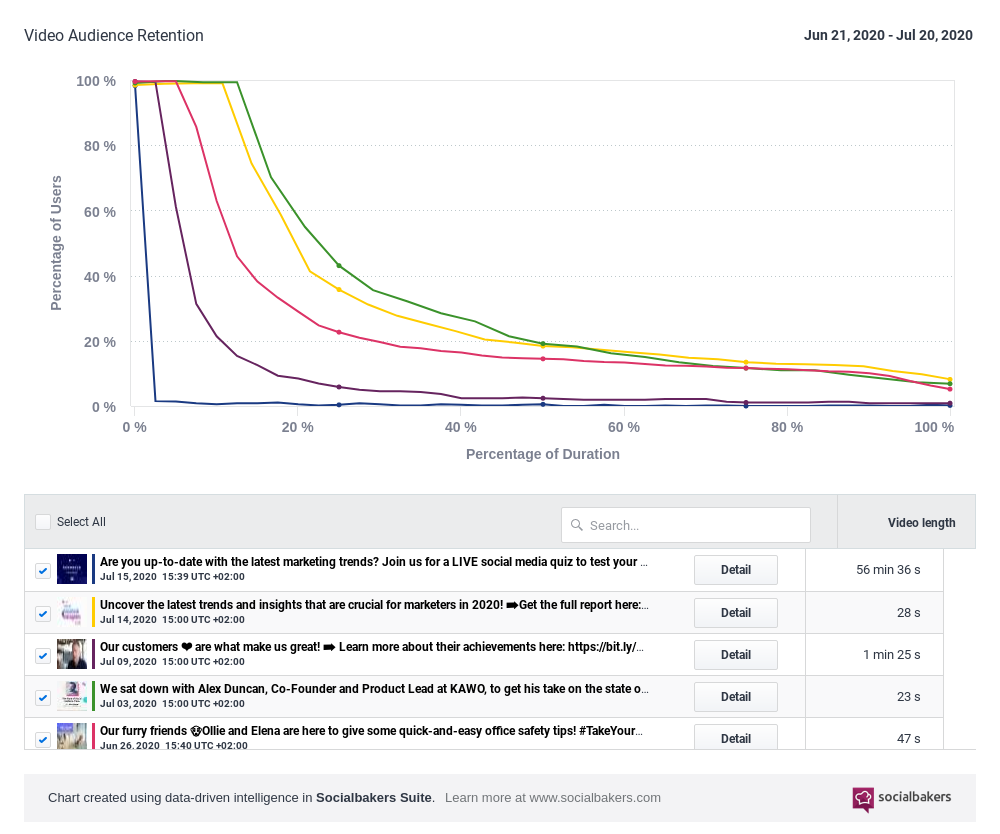This screenshot has width=1000, height=834.
Task: Uncheck the Alex Duncan KAWO video checkbox
Action: point(43,697)
